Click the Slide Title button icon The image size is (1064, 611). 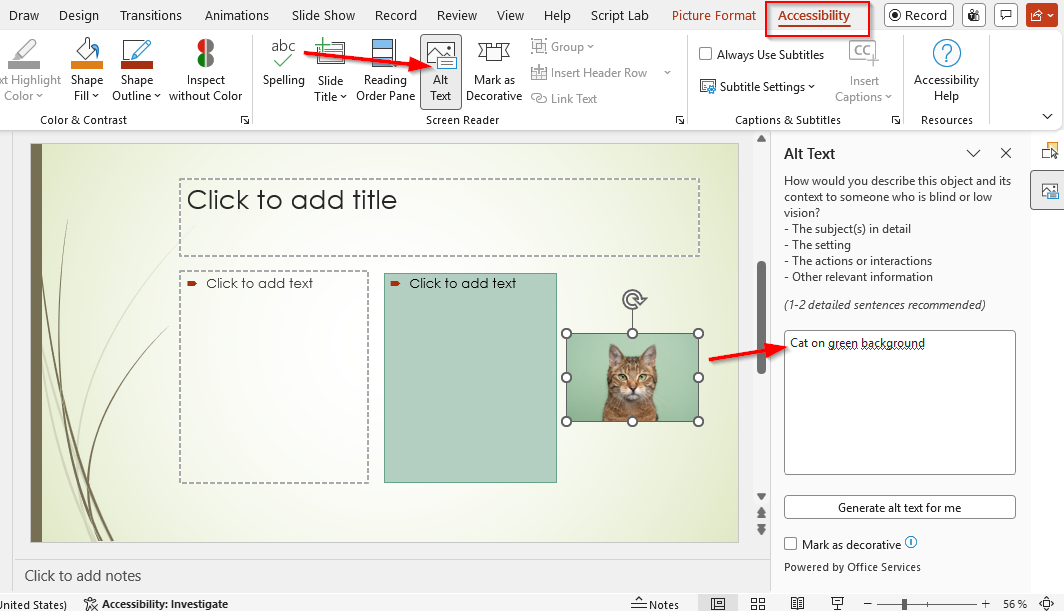[330, 53]
